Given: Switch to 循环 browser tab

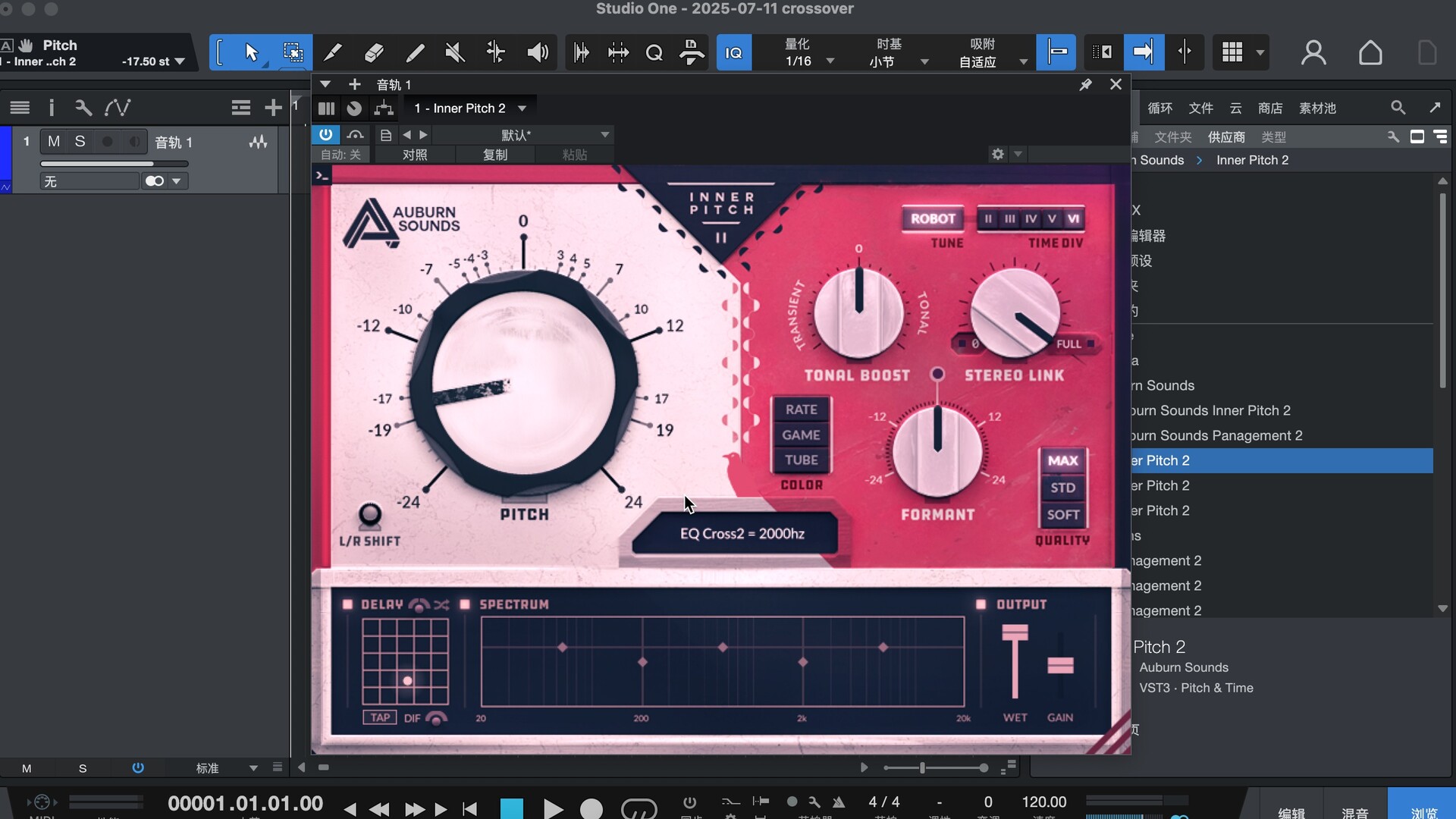Looking at the screenshot, I should pos(1159,108).
